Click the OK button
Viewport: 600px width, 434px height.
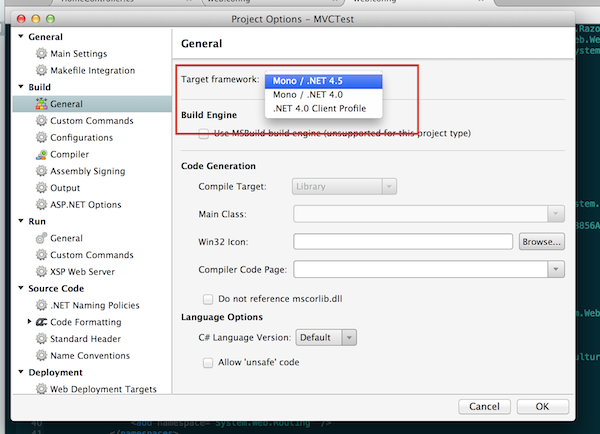(x=542, y=406)
